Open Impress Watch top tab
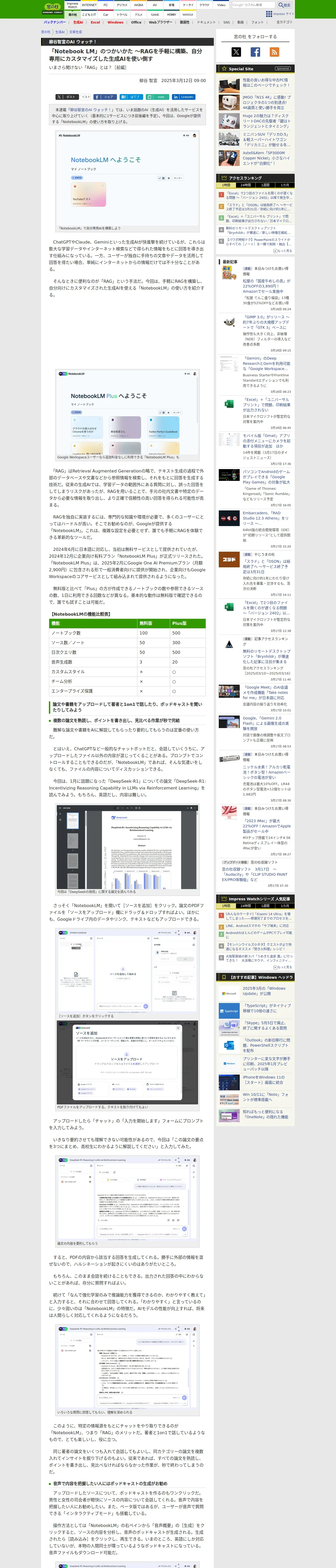This screenshot has height=1568, width=336. coord(72,5)
